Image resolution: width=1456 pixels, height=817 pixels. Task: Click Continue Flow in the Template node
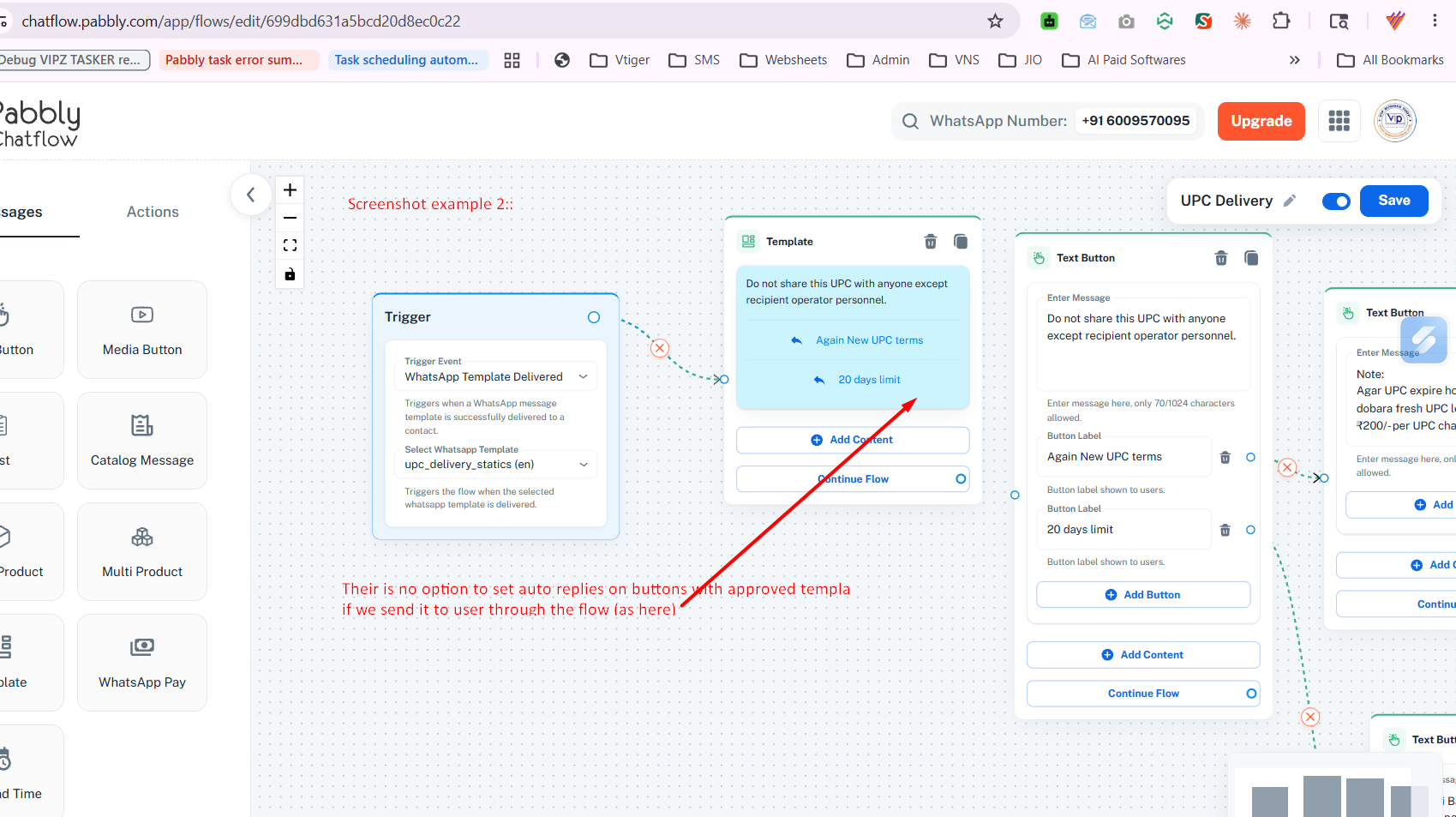click(853, 479)
